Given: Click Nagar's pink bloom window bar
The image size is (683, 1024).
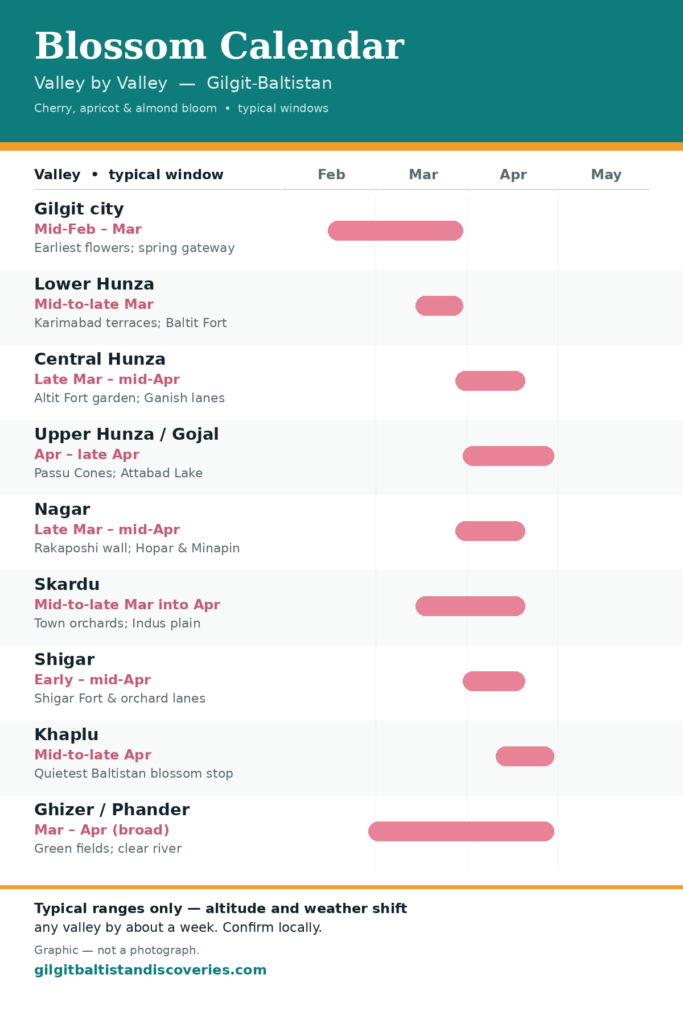Looking at the screenshot, I should (490, 531).
